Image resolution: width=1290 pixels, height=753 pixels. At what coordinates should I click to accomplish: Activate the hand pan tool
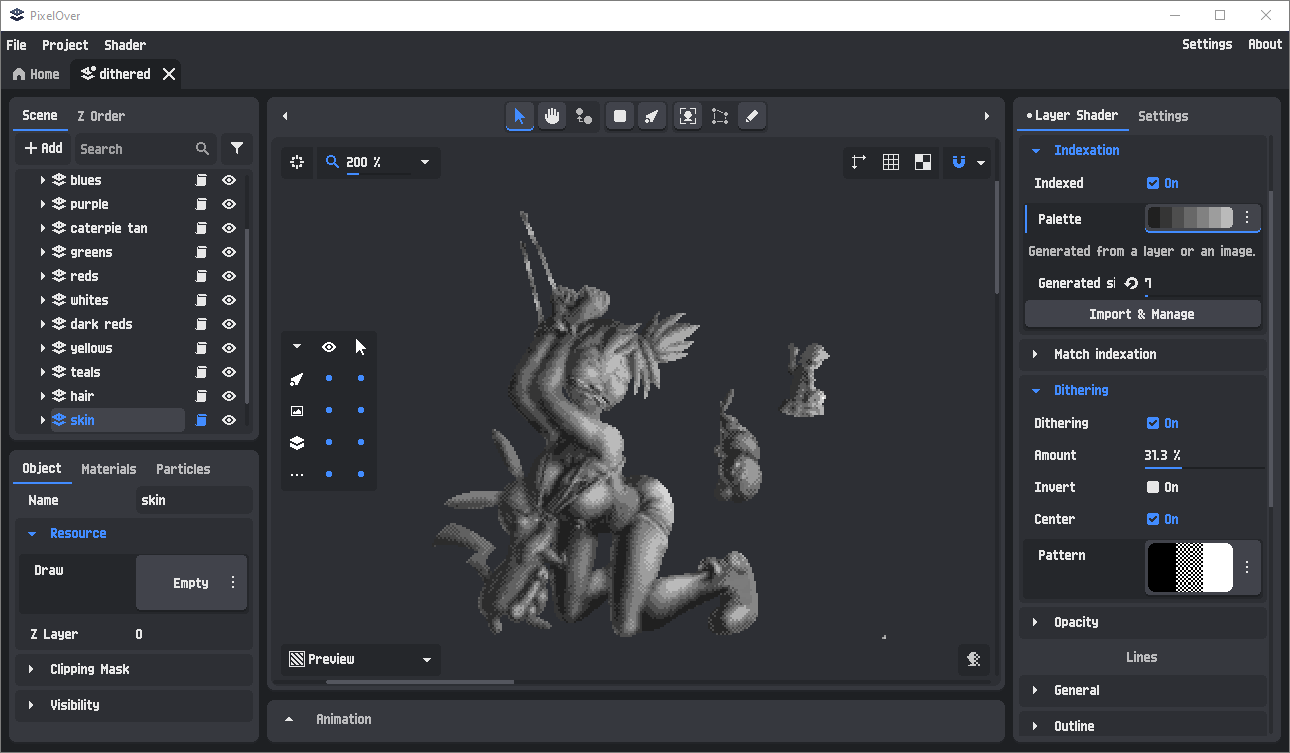click(552, 116)
